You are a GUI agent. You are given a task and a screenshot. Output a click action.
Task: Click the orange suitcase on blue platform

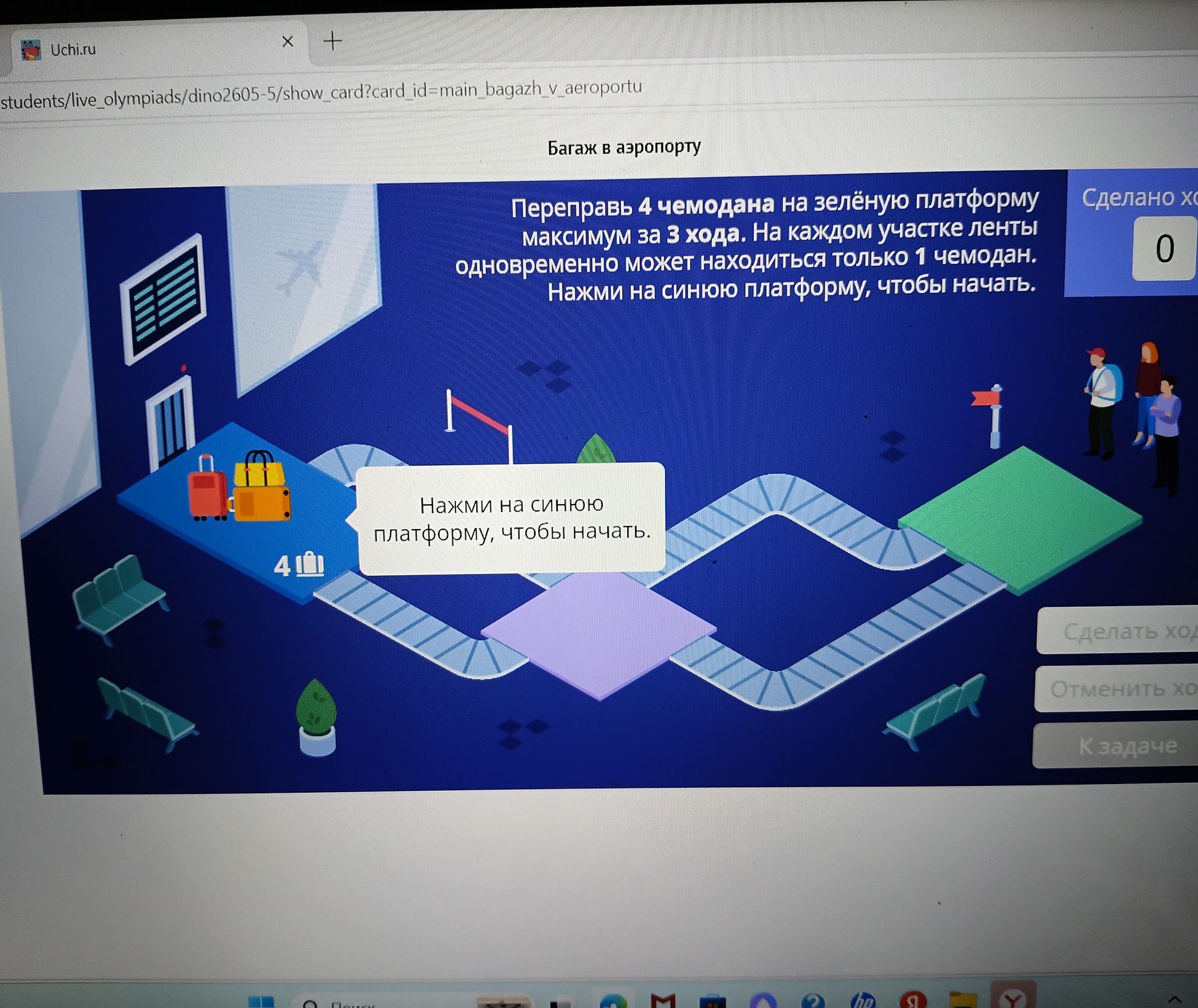pos(262,504)
